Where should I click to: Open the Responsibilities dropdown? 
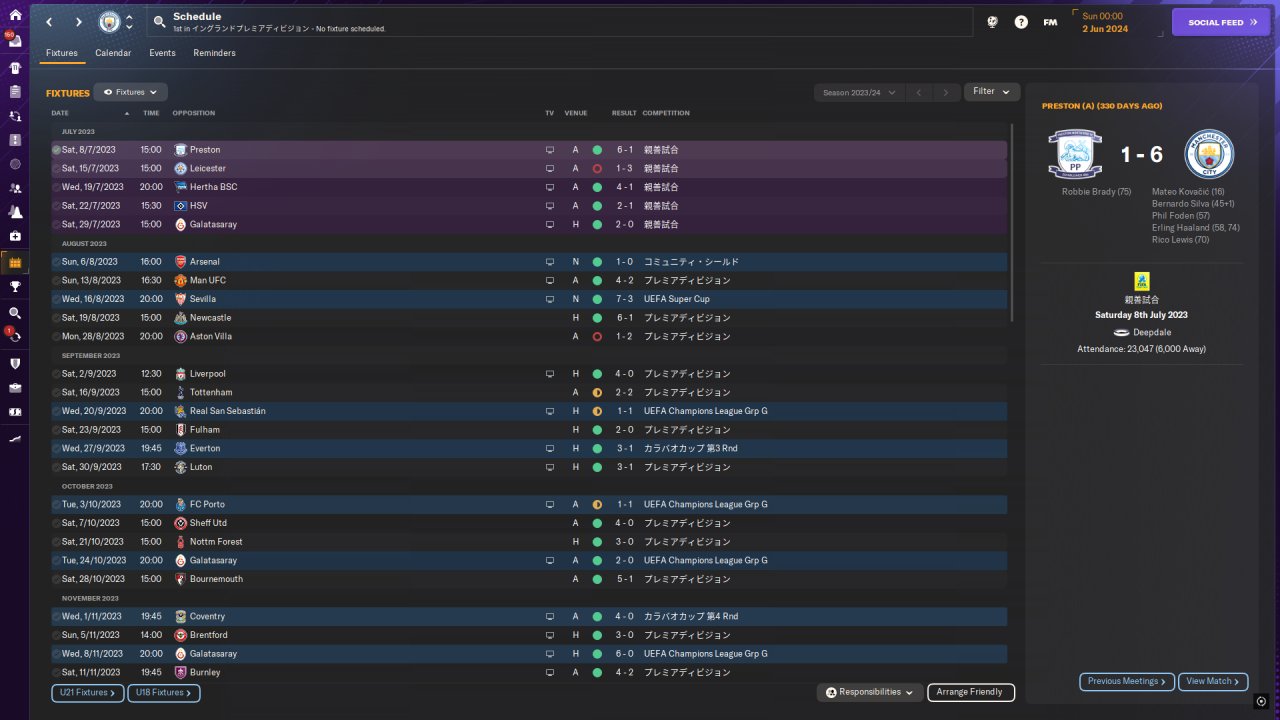tap(870, 692)
